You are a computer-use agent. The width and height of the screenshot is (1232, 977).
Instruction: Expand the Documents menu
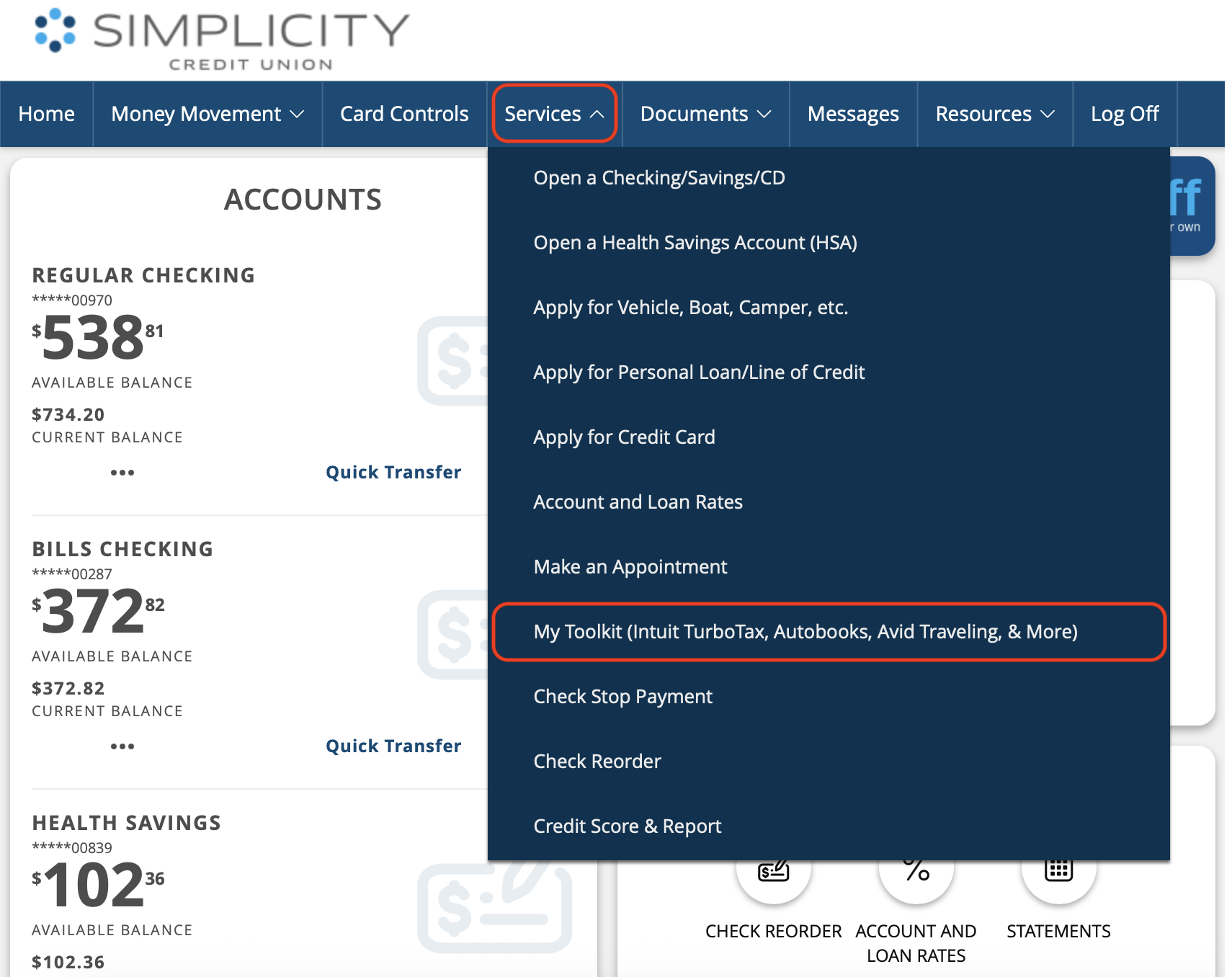coord(705,114)
